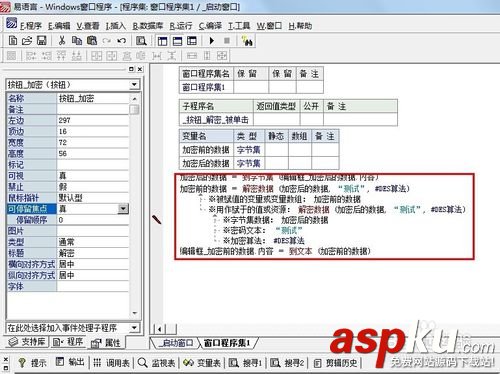
Task: Open the H.帮助 menu
Action: [300, 26]
